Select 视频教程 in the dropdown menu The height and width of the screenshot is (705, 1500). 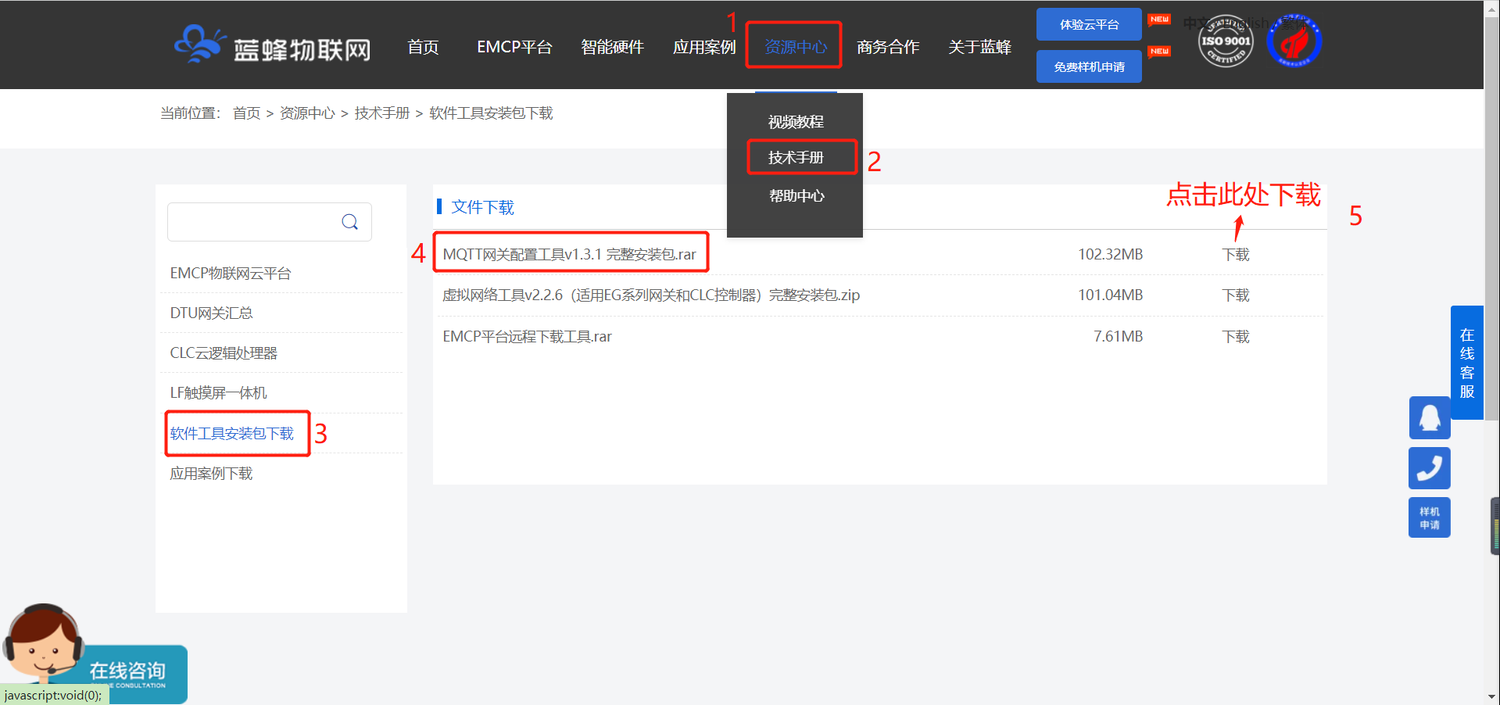tap(796, 122)
